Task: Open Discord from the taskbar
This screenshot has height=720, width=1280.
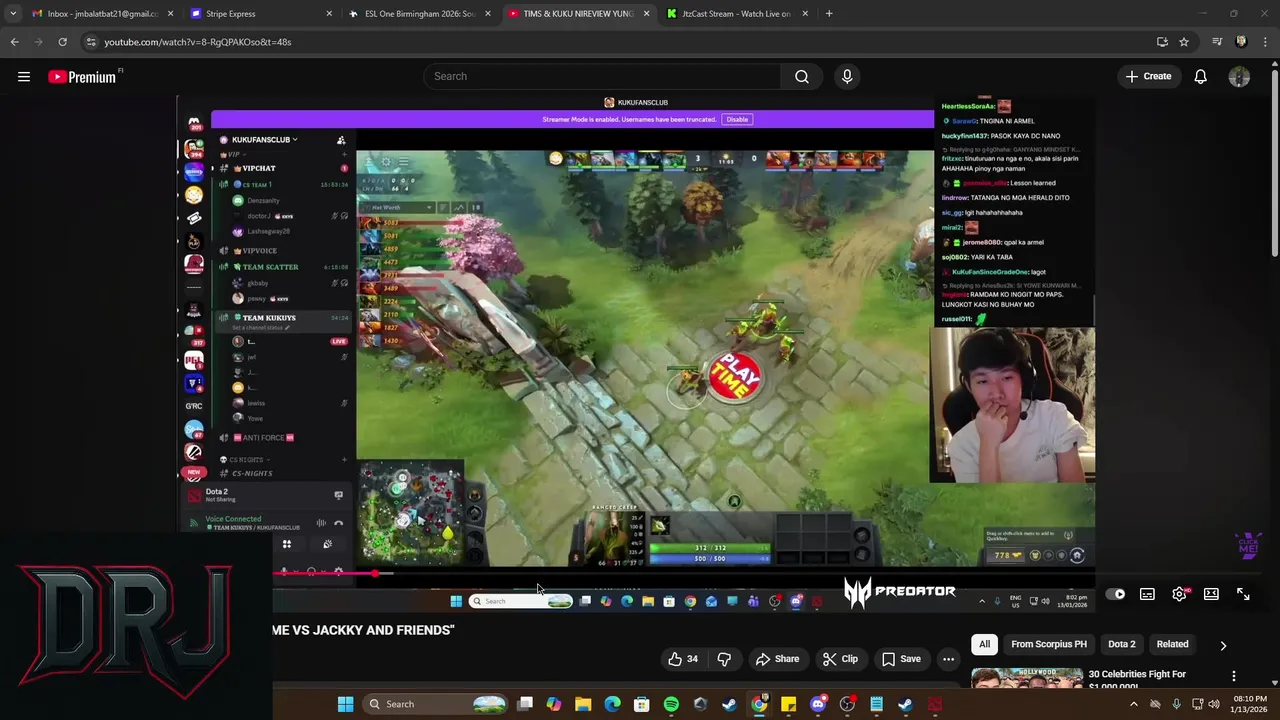Action: (818, 704)
